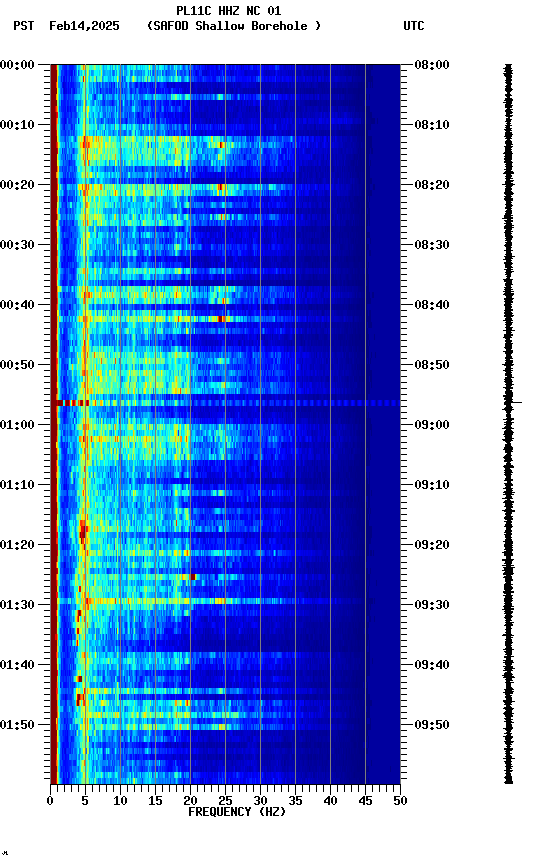Click the '08:50' UTC time label
Viewport: 552px width, 864px height.
[x=432, y=365]
